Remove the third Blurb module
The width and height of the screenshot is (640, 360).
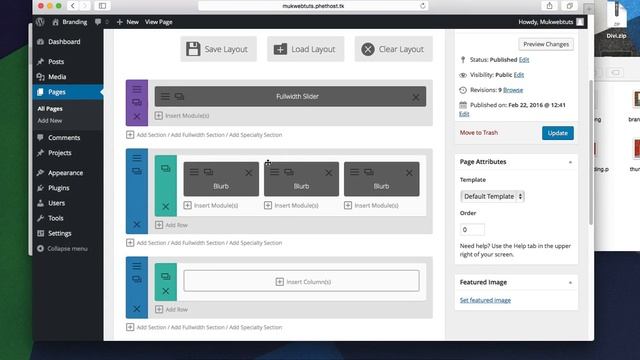pos(409,173)
